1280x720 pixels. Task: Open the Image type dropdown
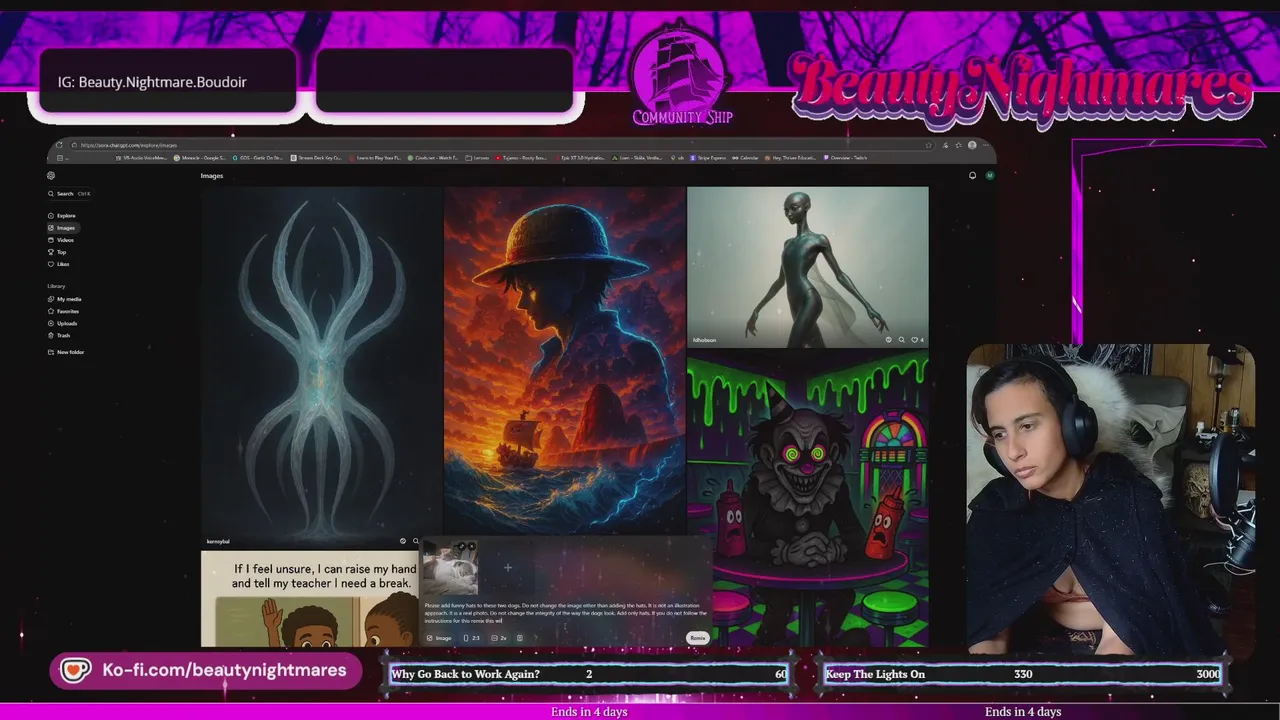coord(440,638)
